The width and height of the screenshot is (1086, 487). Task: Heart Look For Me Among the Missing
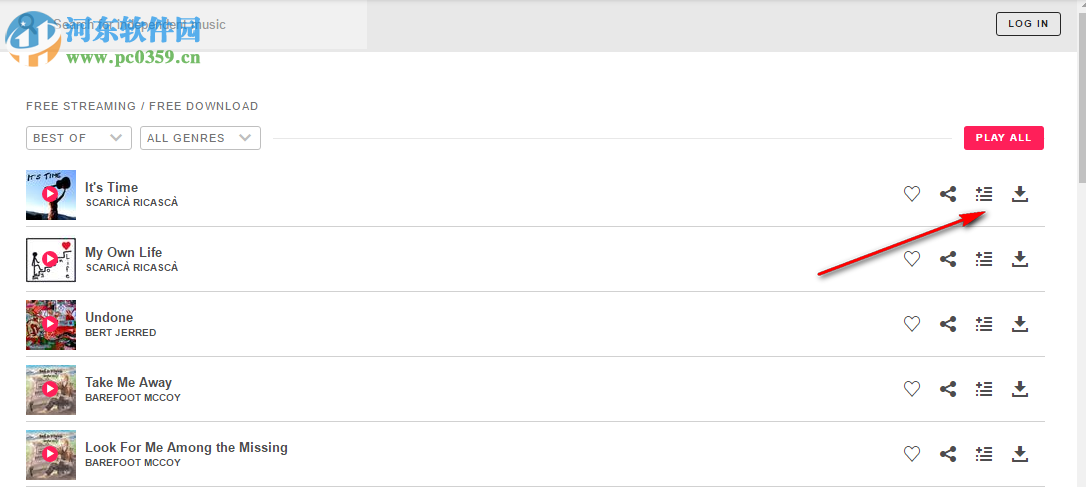coord(912,454)
